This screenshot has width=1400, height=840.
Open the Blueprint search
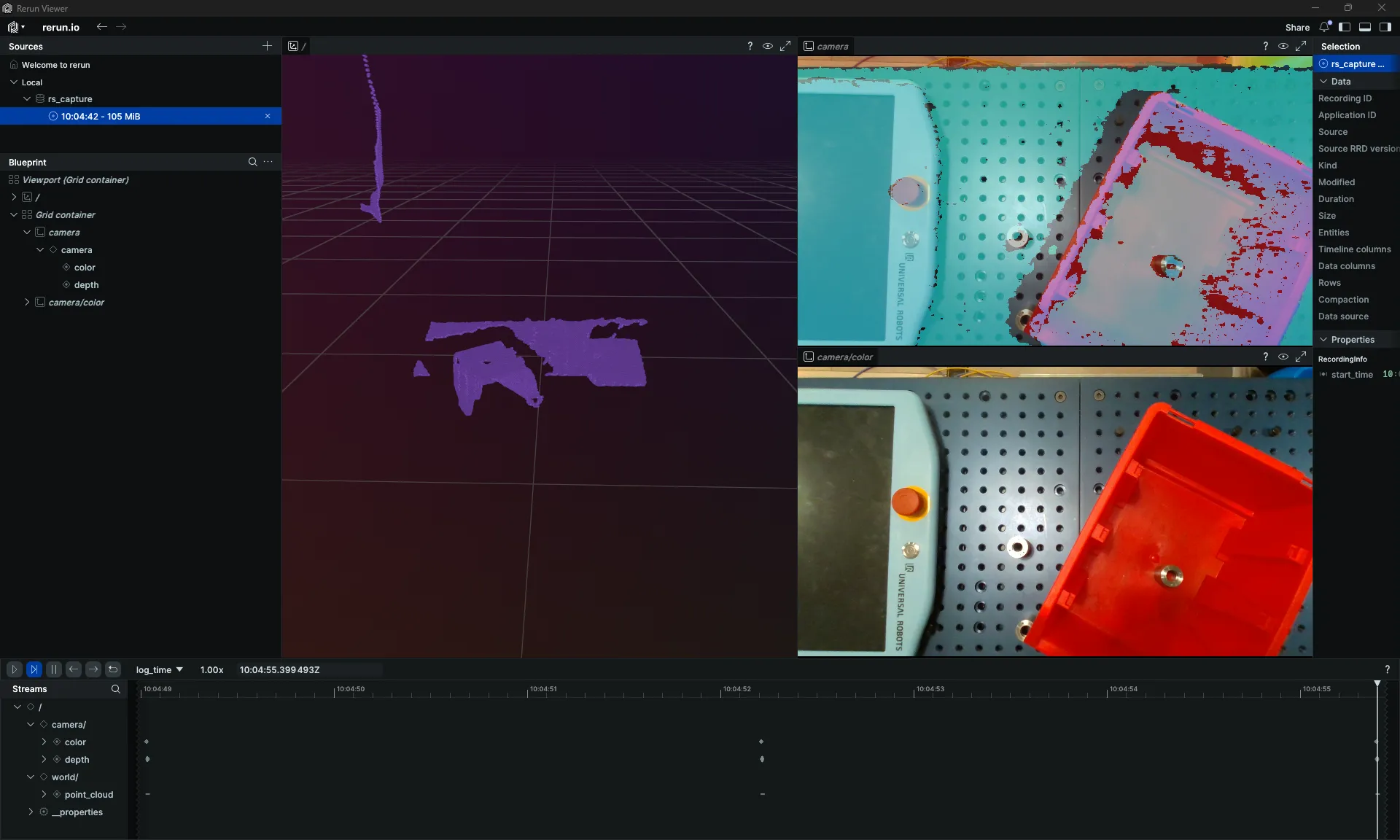[x=252, y=162]
